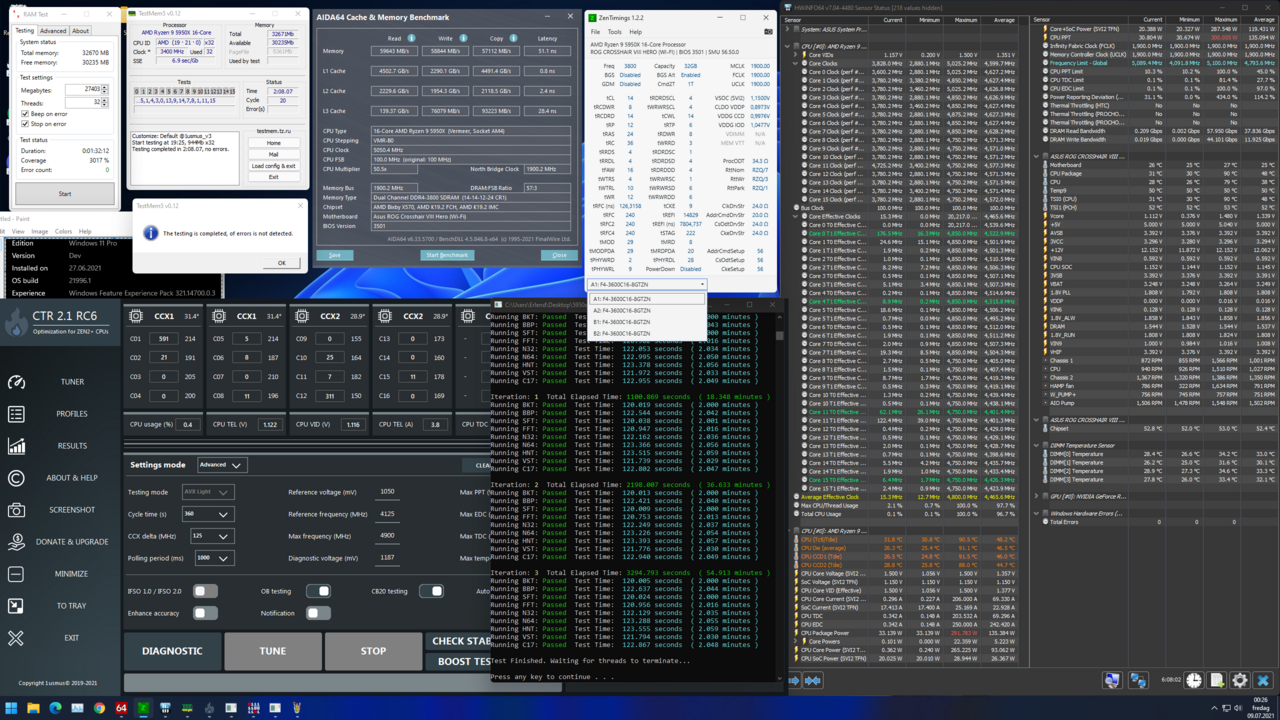The image size is (1280, 720).
Task: Open the Cycle time dropdown
Action: [207, 514]
